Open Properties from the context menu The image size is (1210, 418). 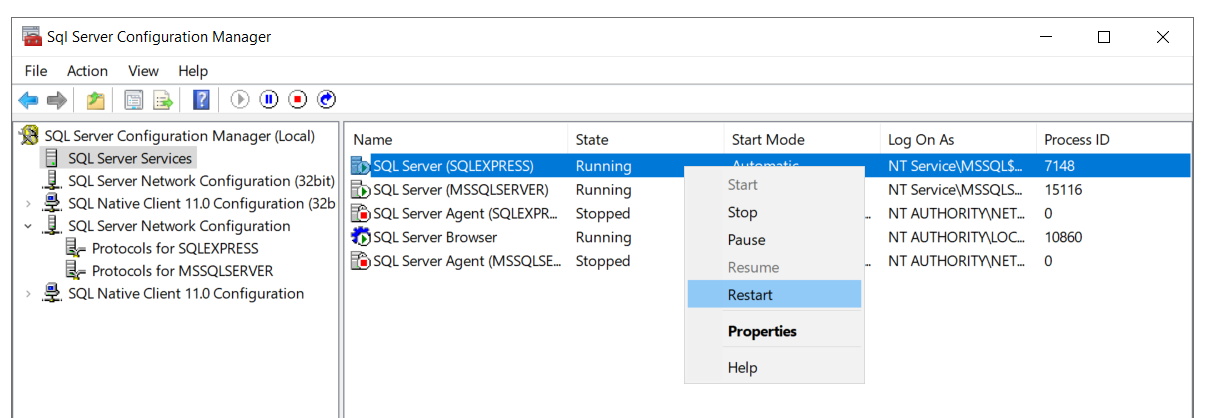point(762,331)
